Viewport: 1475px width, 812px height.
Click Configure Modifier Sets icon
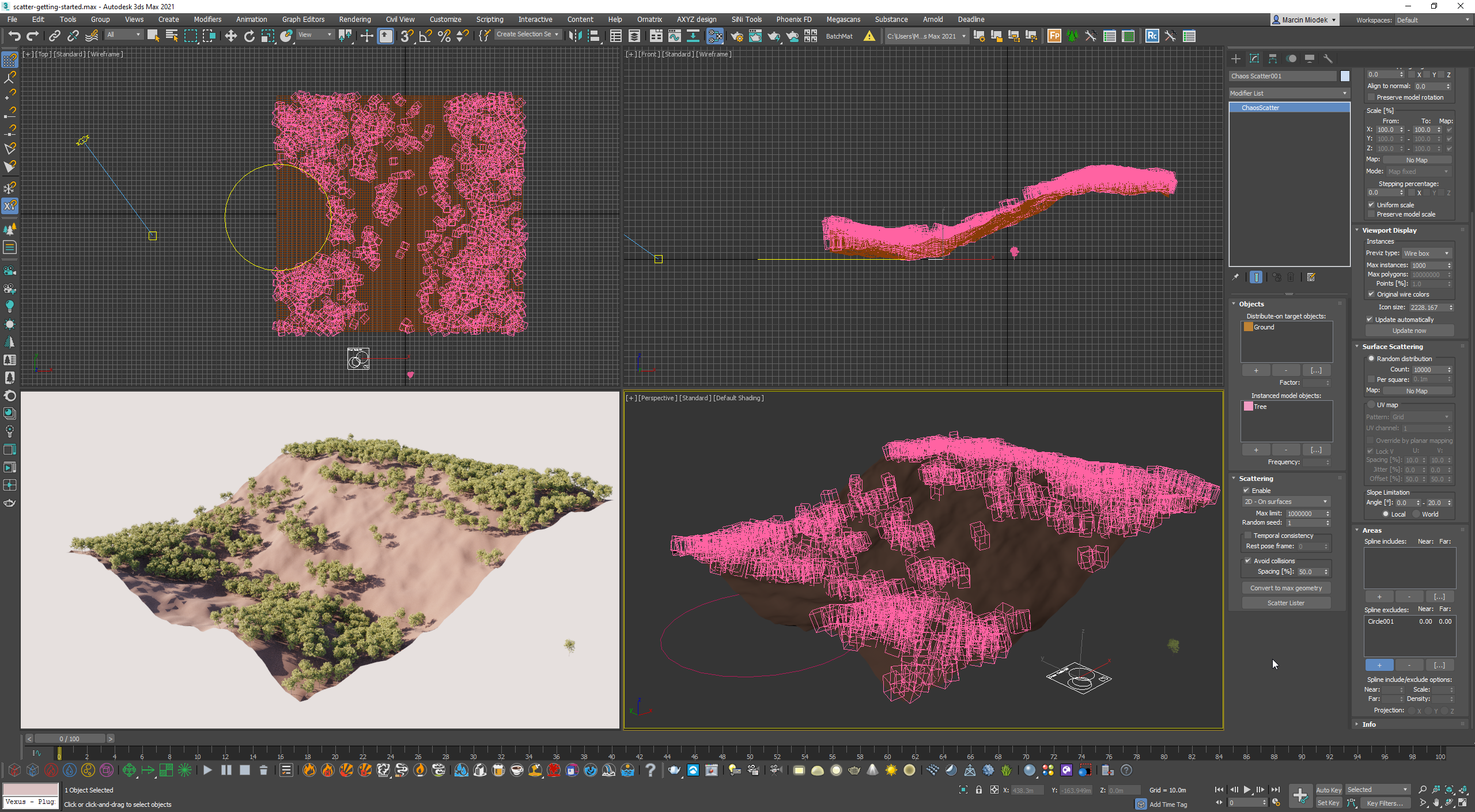point(1311,278)
